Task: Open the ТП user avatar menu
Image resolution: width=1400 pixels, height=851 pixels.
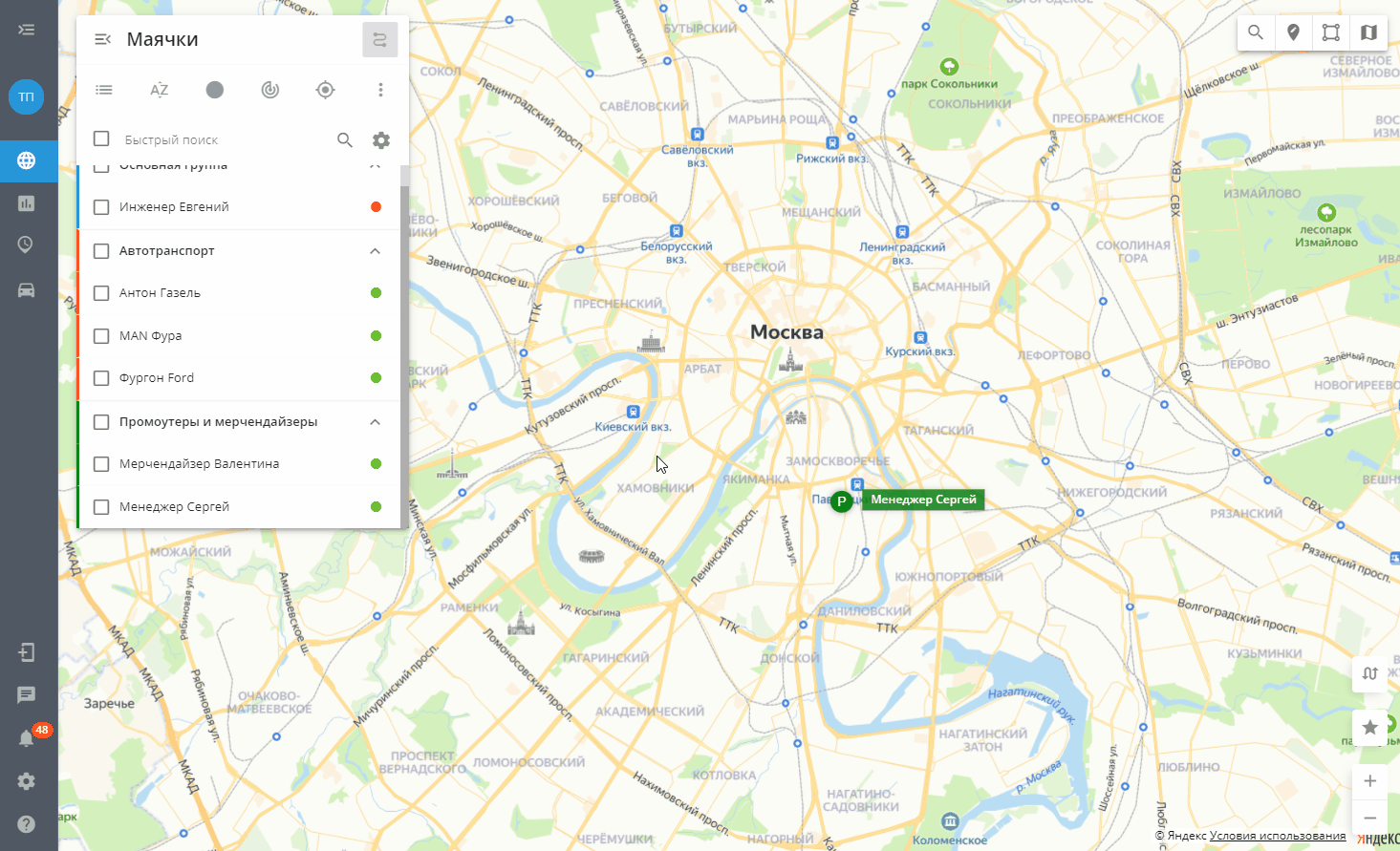Action: point(26,96)
